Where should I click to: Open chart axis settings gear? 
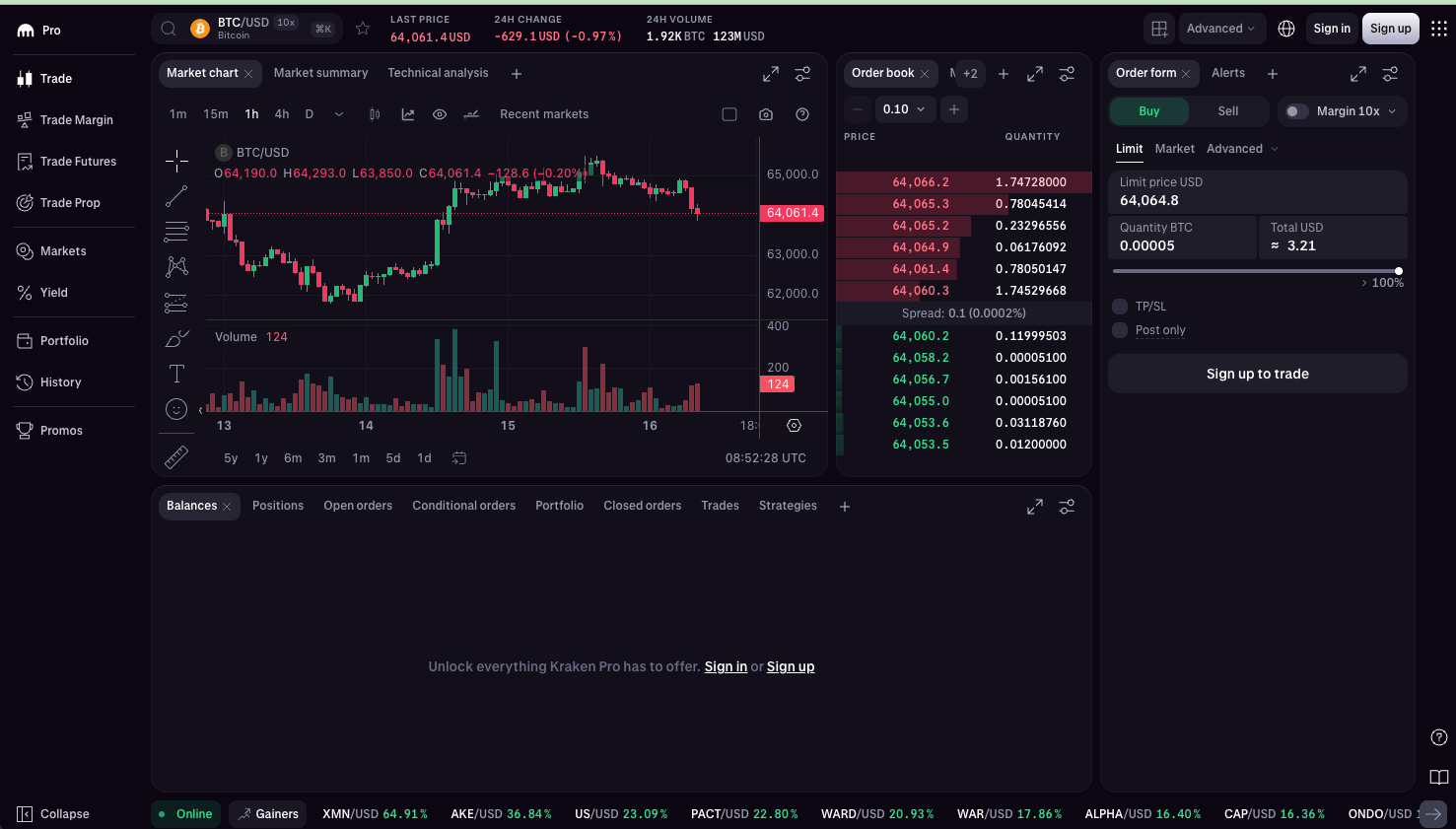coord(794,426)
